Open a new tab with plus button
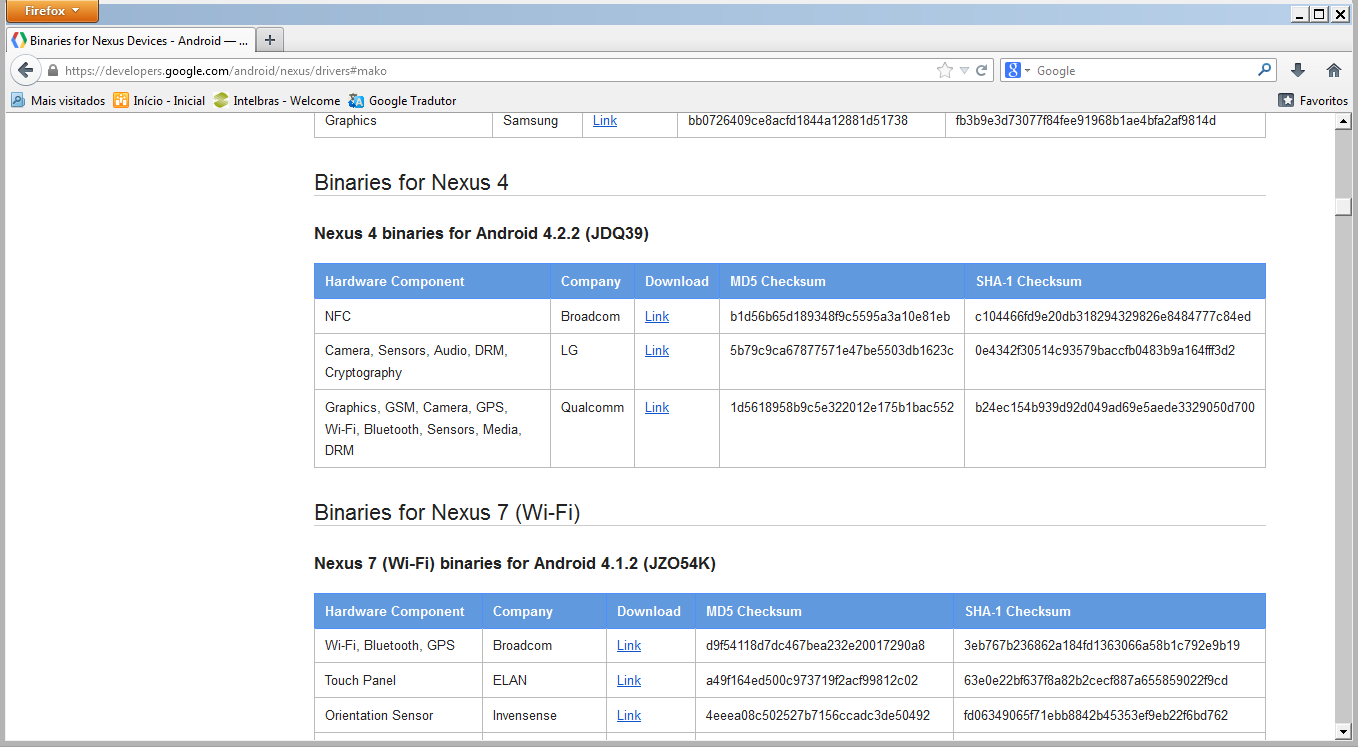This screenshot has height=747, width=1358. pyautogui.click(x=270, y=40)
